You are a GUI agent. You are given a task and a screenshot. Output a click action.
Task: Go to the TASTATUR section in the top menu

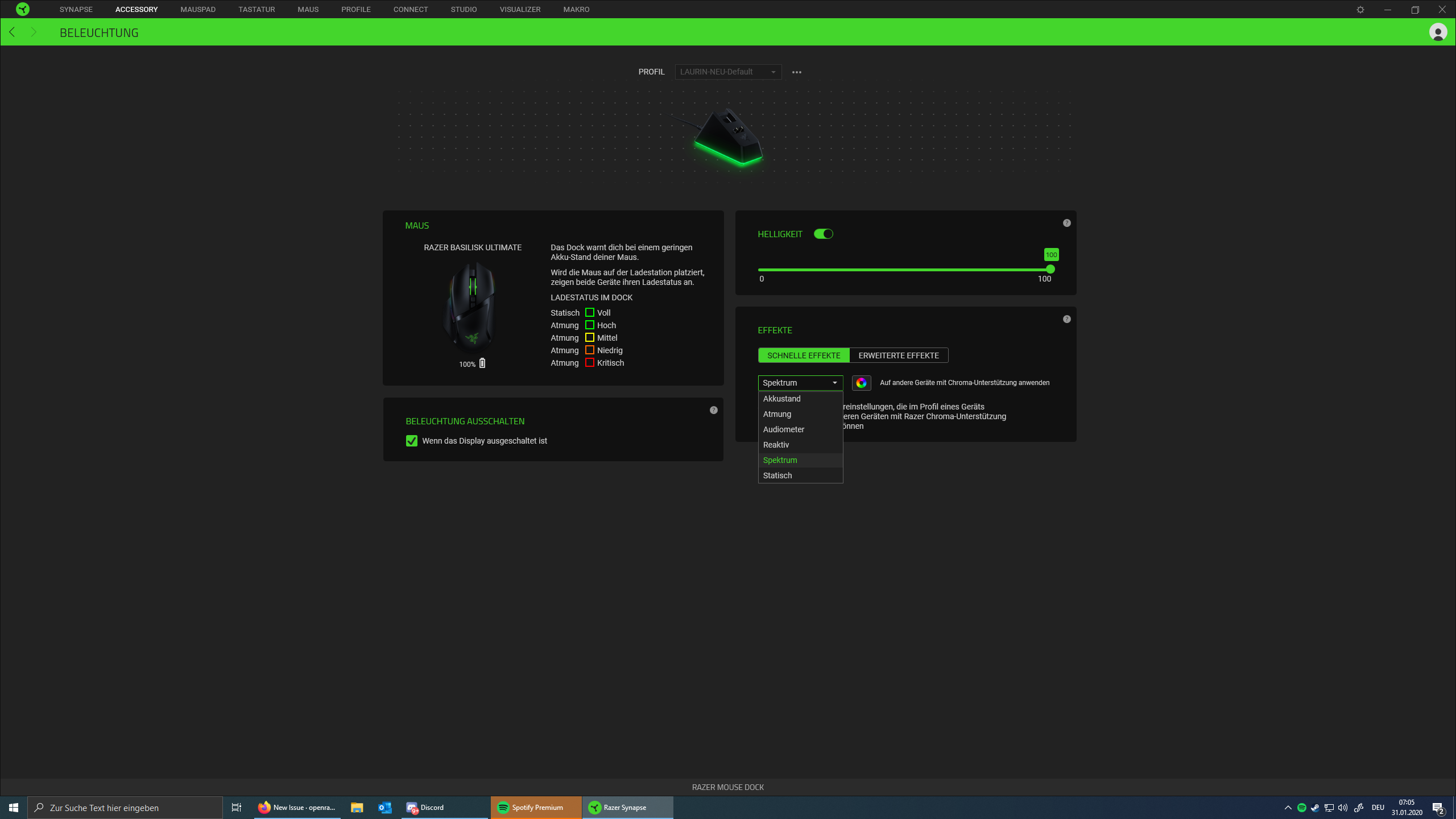(257, 9)
